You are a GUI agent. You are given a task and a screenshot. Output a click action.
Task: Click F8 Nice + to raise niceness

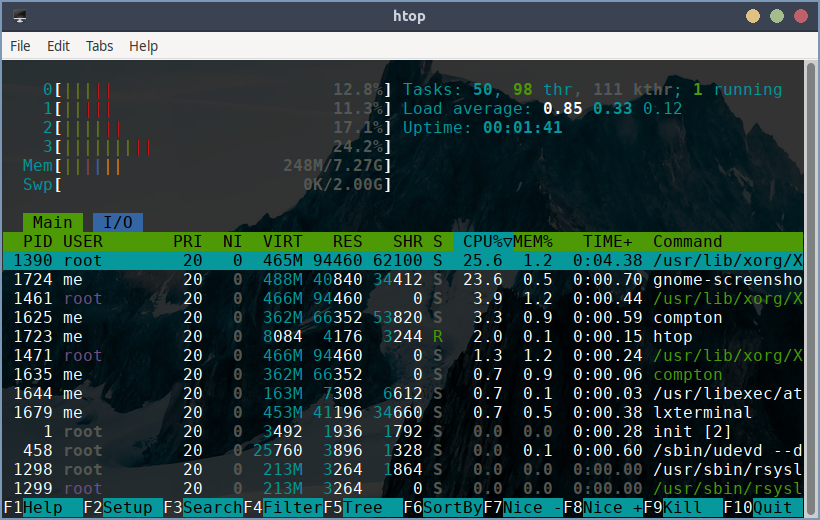click(x=603, y=507)
